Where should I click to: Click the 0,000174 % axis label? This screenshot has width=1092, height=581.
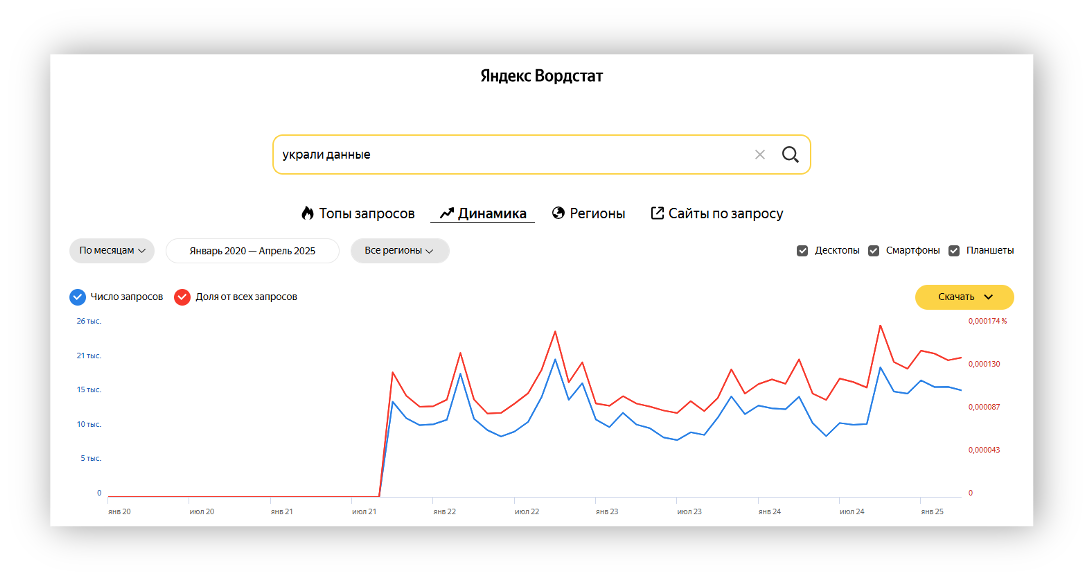pos(988,321)
